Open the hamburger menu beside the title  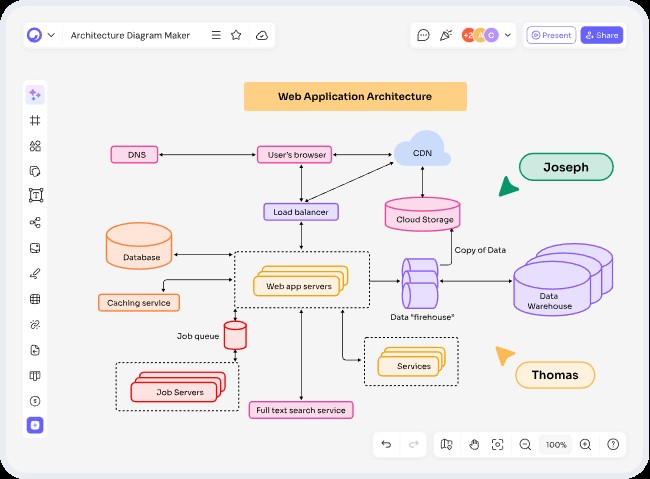pyautogui.click(x=216, y=35)
